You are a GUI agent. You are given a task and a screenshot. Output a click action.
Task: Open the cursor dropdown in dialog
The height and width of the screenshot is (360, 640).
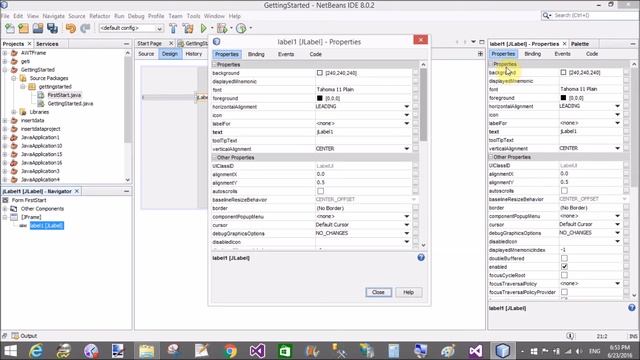pos(407,225)
